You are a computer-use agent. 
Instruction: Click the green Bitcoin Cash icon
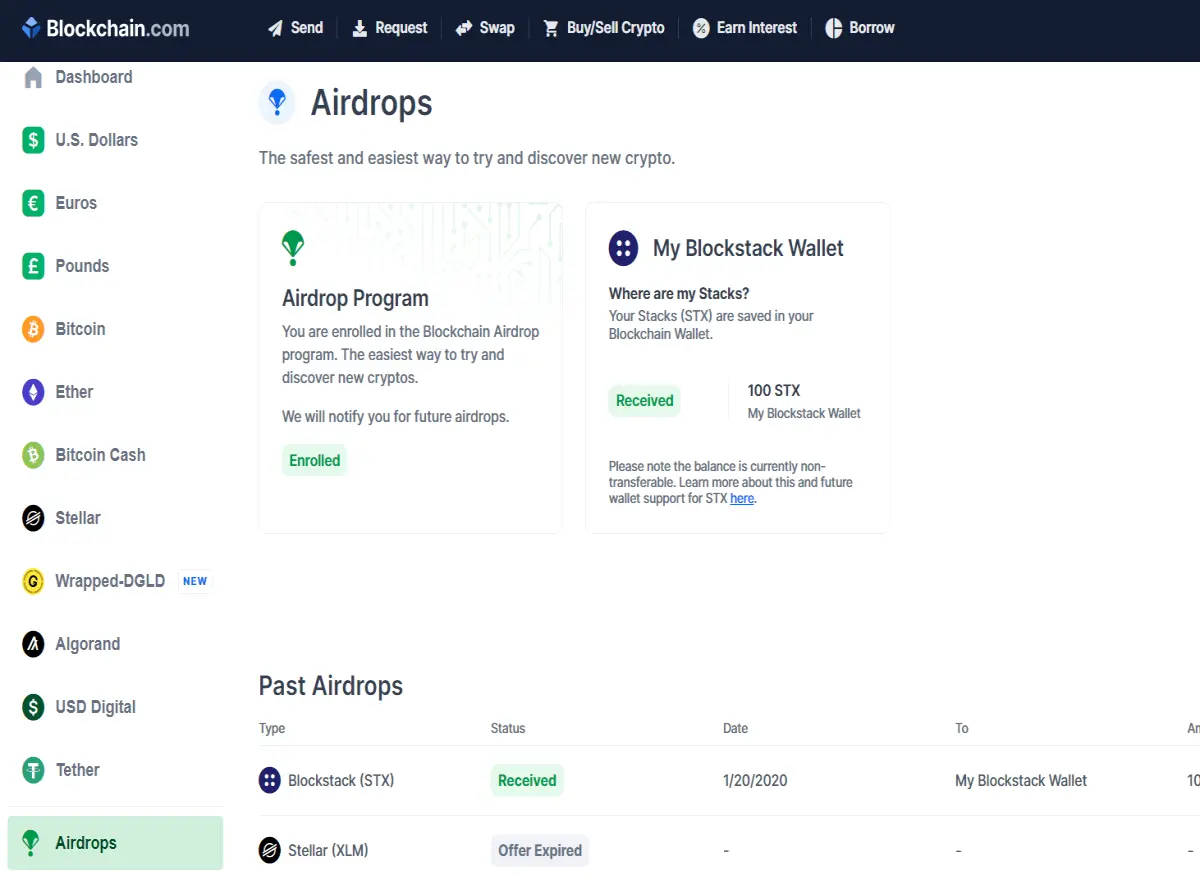click(x=33, y=455)
